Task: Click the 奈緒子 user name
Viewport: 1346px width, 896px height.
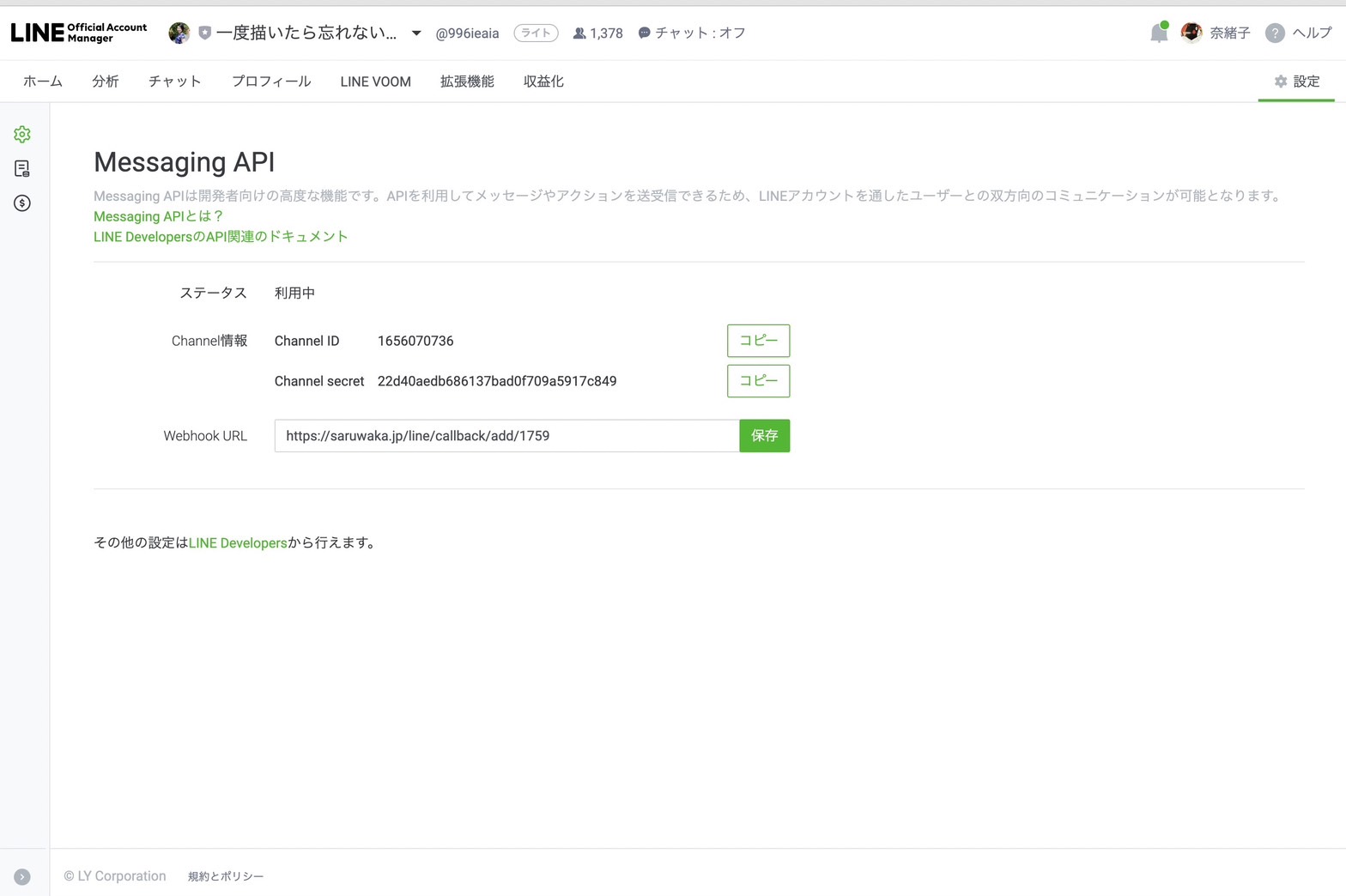Action: click(1230, 33)
